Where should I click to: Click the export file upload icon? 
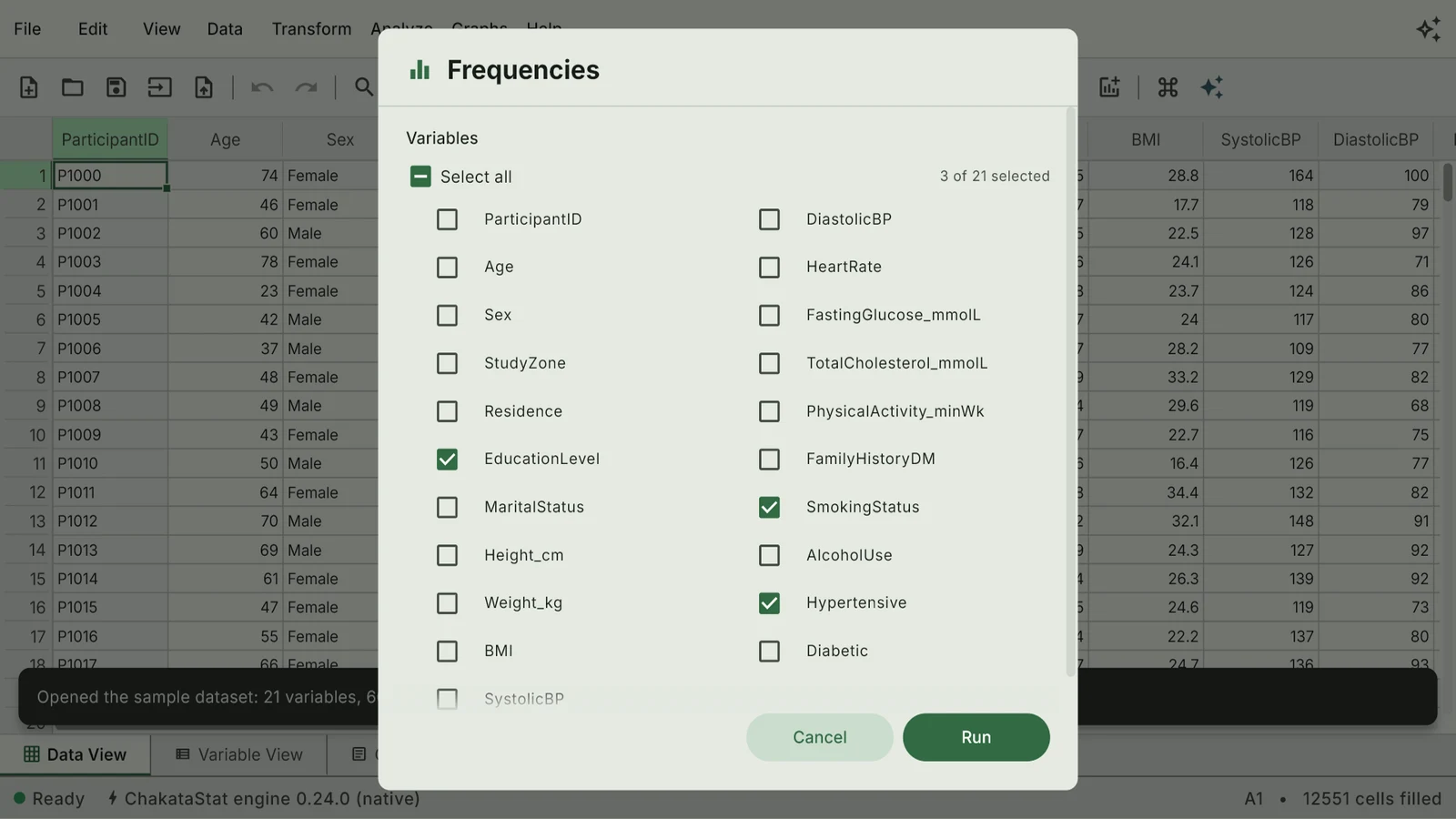coord(204,87)
